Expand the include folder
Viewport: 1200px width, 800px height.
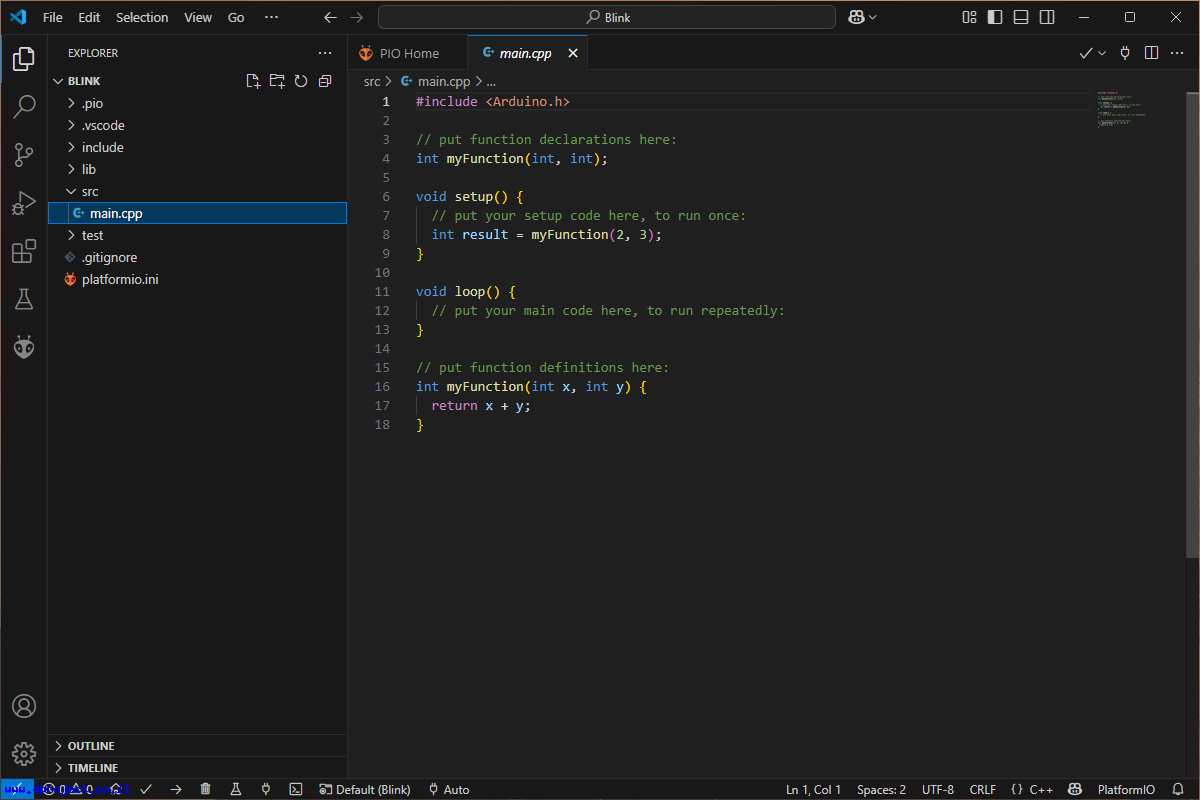click(72, 147)
